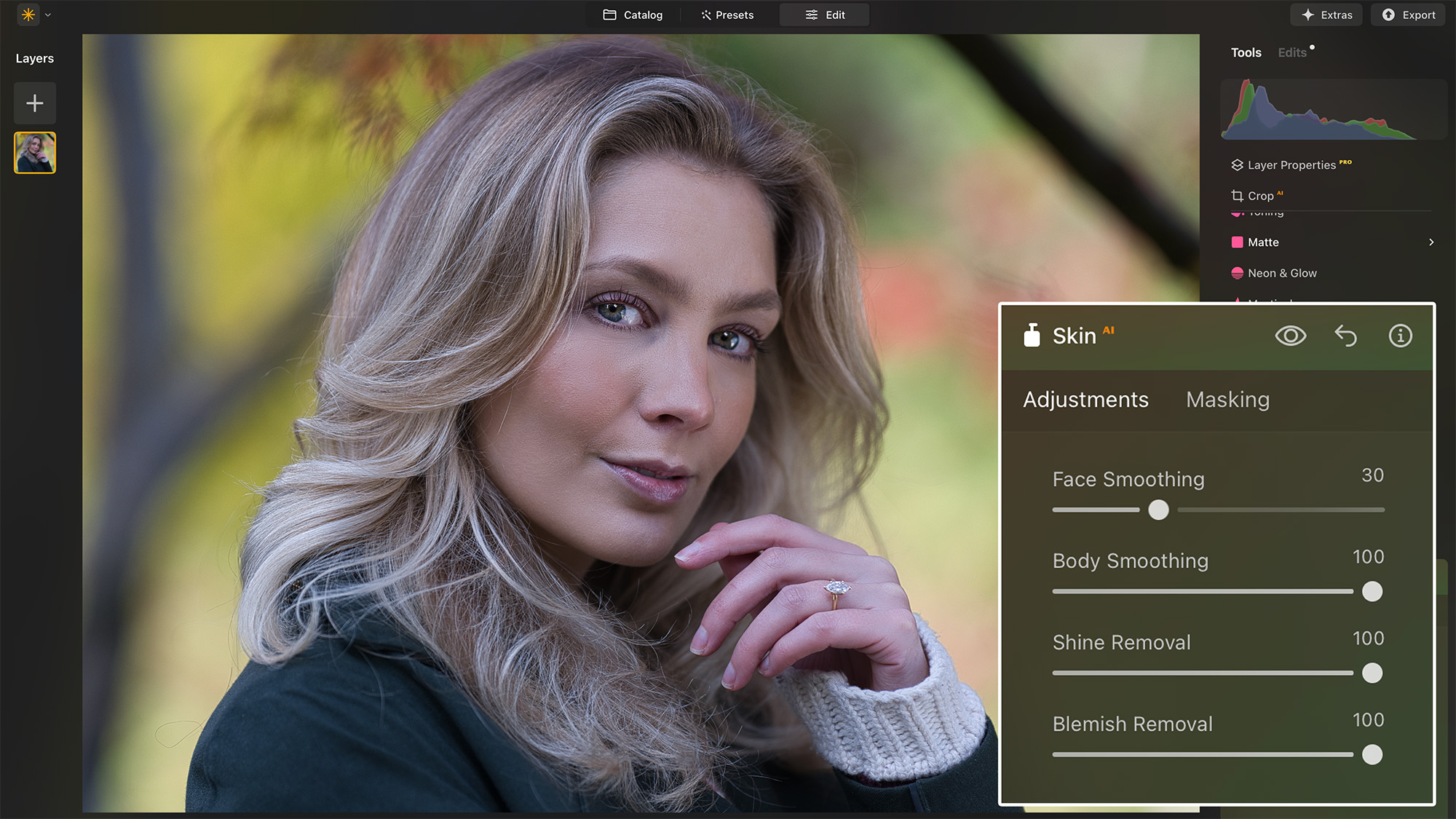Add a new layer with the plus button
Screen dimensions: 1456x819
[34, 103]
